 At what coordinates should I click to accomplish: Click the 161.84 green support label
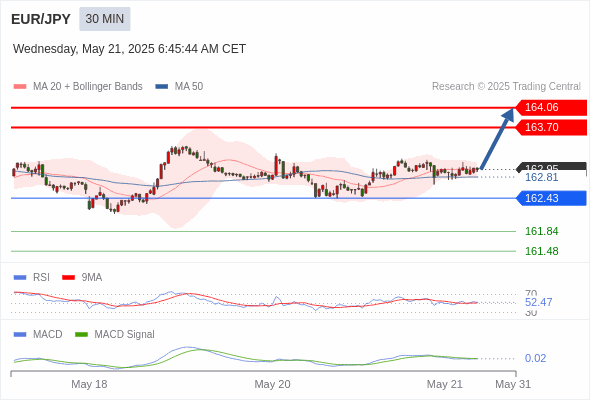pyautogui.click(x=541, y=231)
